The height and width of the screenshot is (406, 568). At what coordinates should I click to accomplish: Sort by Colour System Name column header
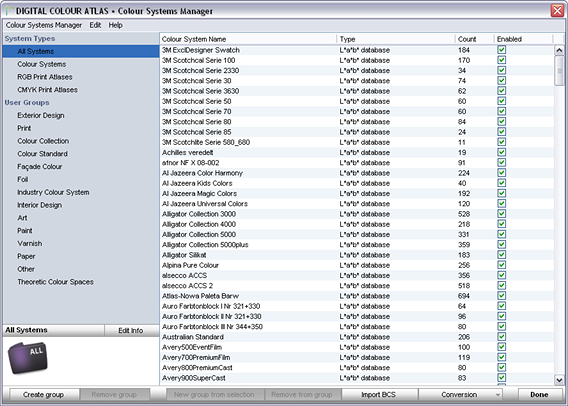click(248, 39)
